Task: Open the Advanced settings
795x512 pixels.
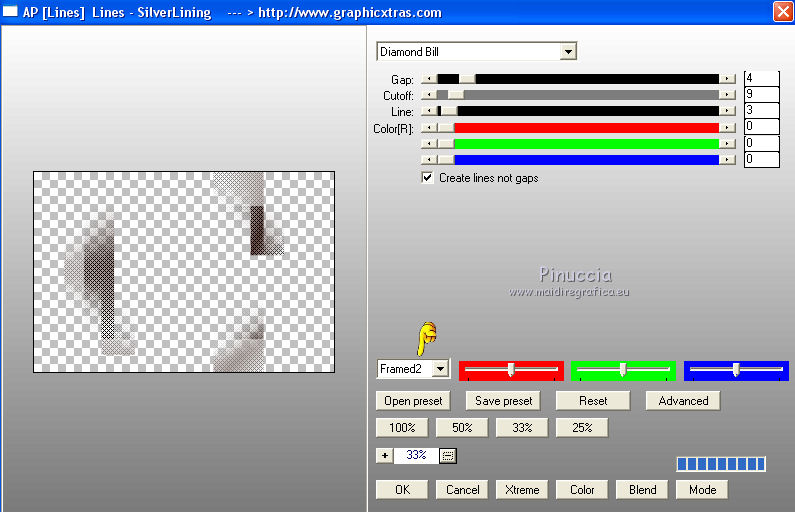Action: pos(683,401)
